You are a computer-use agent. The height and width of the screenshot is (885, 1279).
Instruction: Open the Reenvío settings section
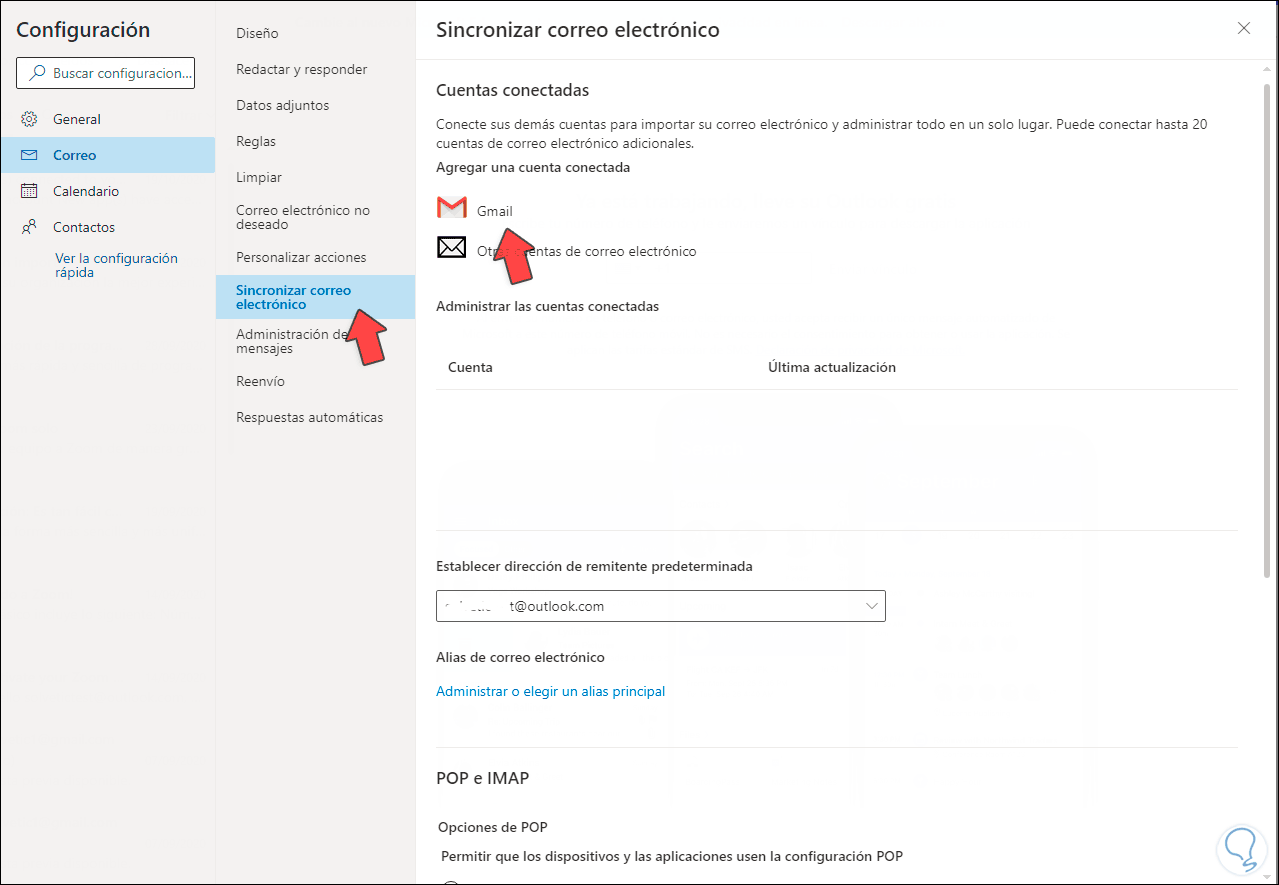click(x=260, y=381)
